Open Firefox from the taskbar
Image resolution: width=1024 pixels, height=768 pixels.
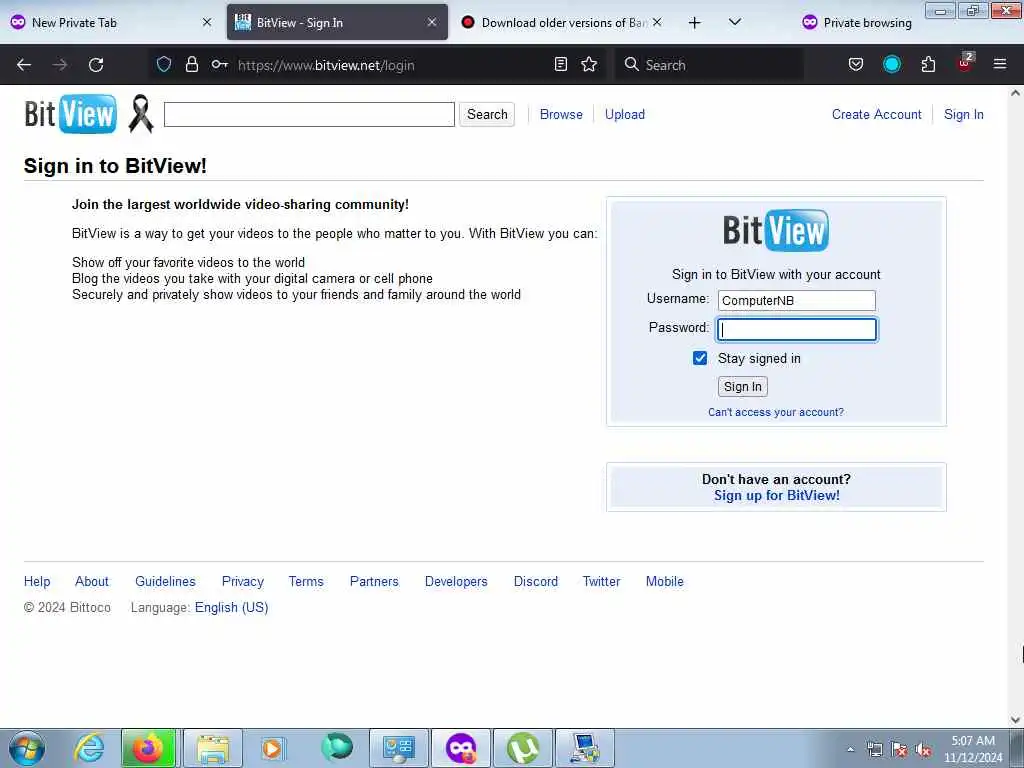point(148,748)
